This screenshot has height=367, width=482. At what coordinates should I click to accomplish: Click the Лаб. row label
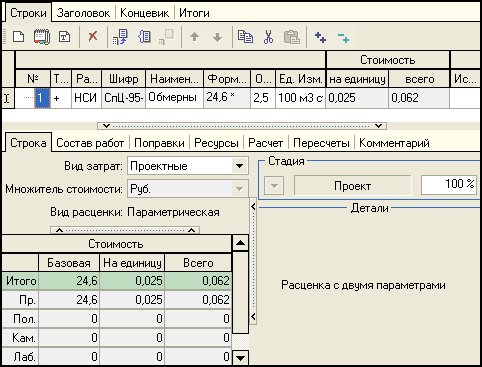click(21, 357)
